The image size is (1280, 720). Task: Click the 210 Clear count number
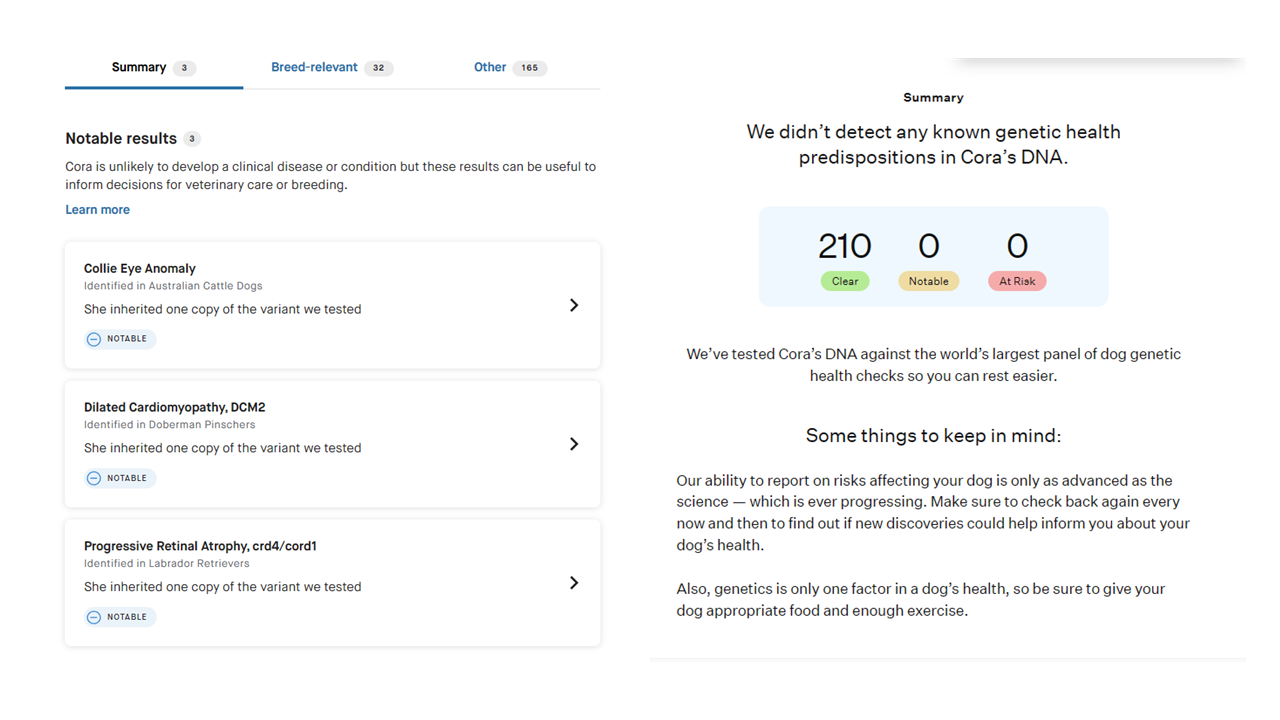pyautogui.click(x=845, y=245)
